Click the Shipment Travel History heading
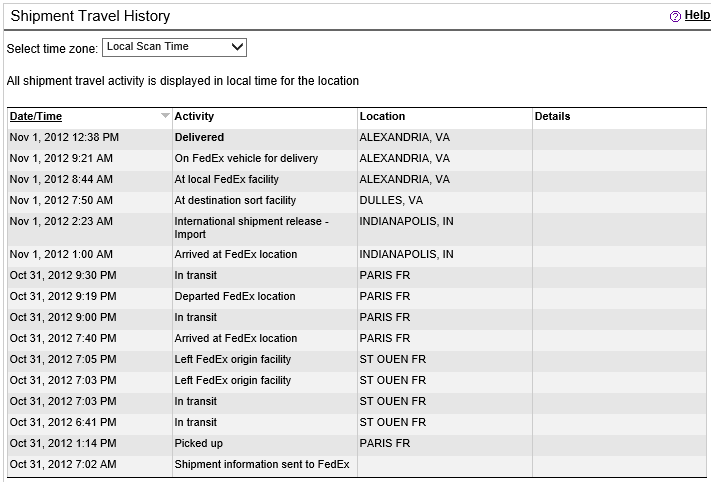This screenshot has height=482, width=711. [x=90, y=16]
